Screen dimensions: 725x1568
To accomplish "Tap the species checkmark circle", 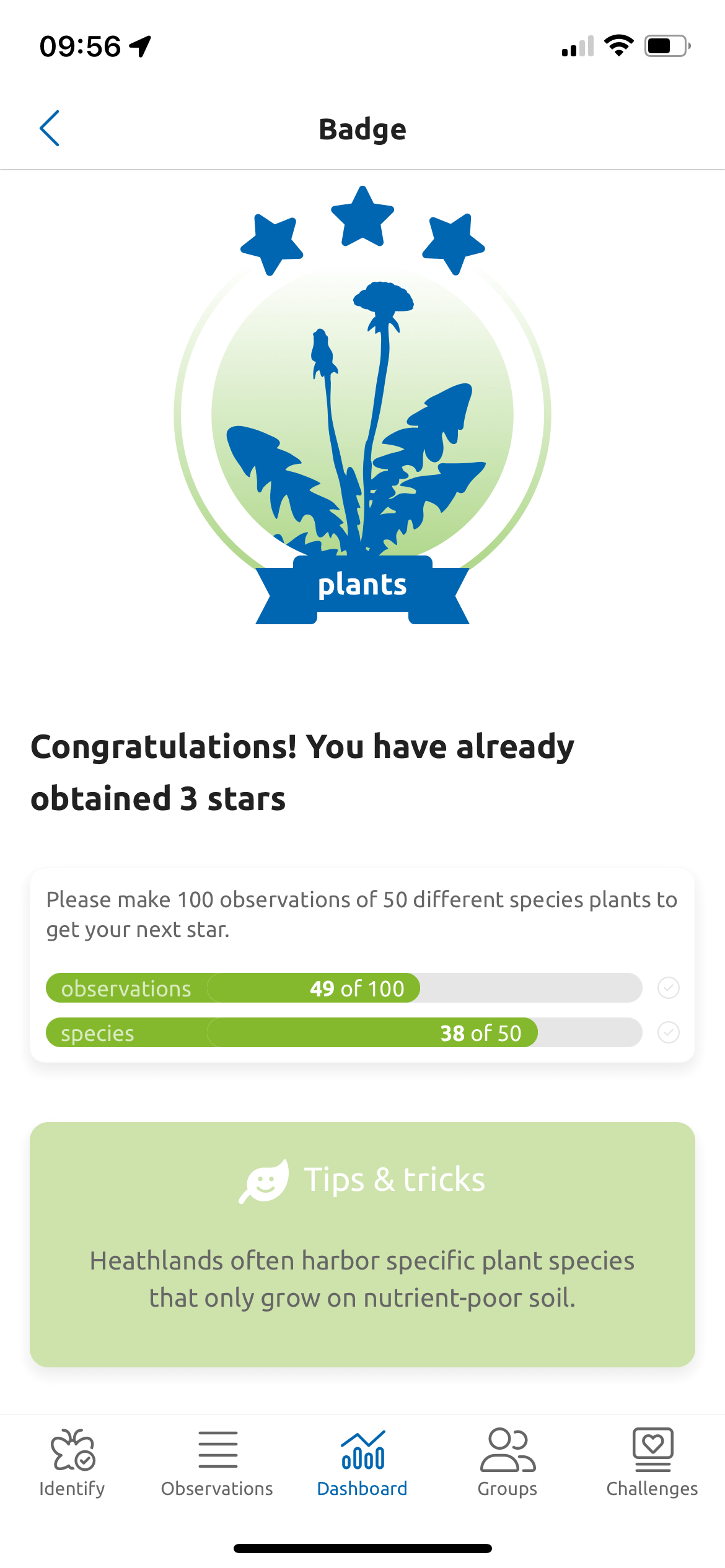I will click(x=669, y=1032).
